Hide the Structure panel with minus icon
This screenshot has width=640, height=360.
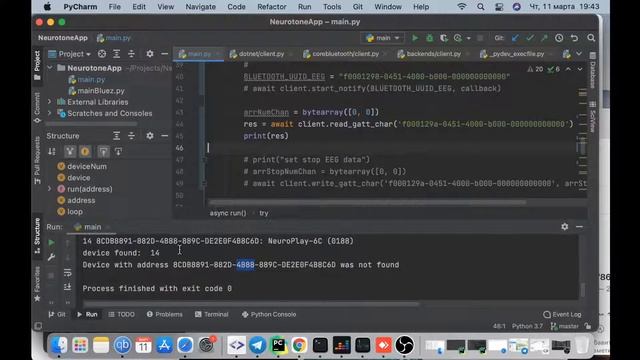[164, 136]
